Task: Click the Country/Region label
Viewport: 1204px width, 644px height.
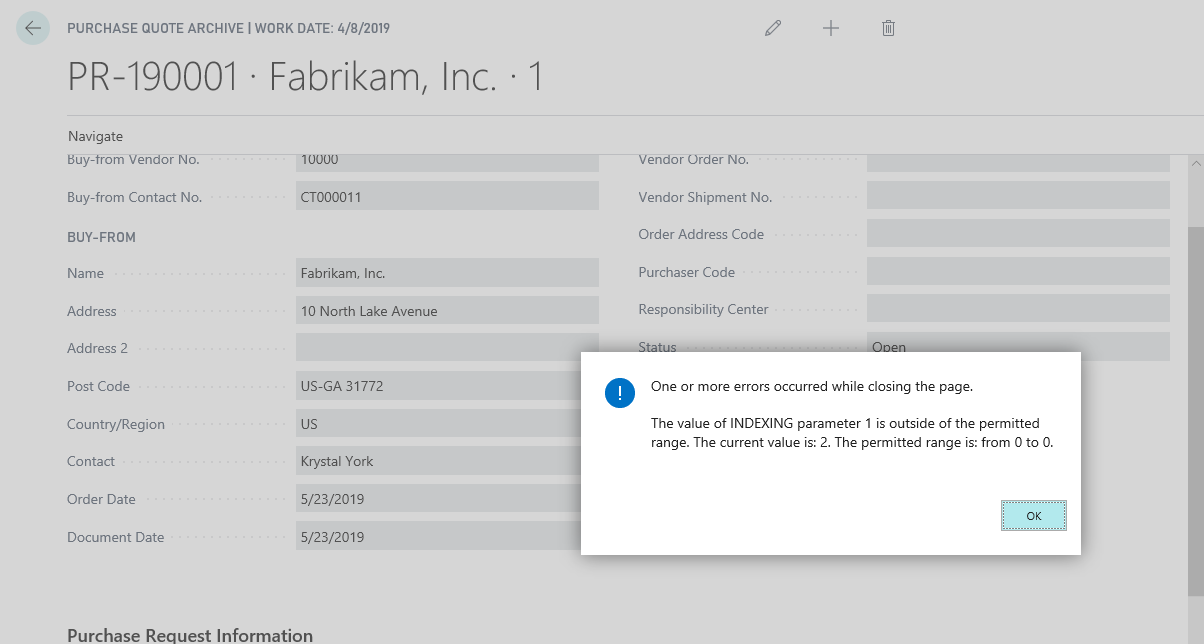Action: 116,424
